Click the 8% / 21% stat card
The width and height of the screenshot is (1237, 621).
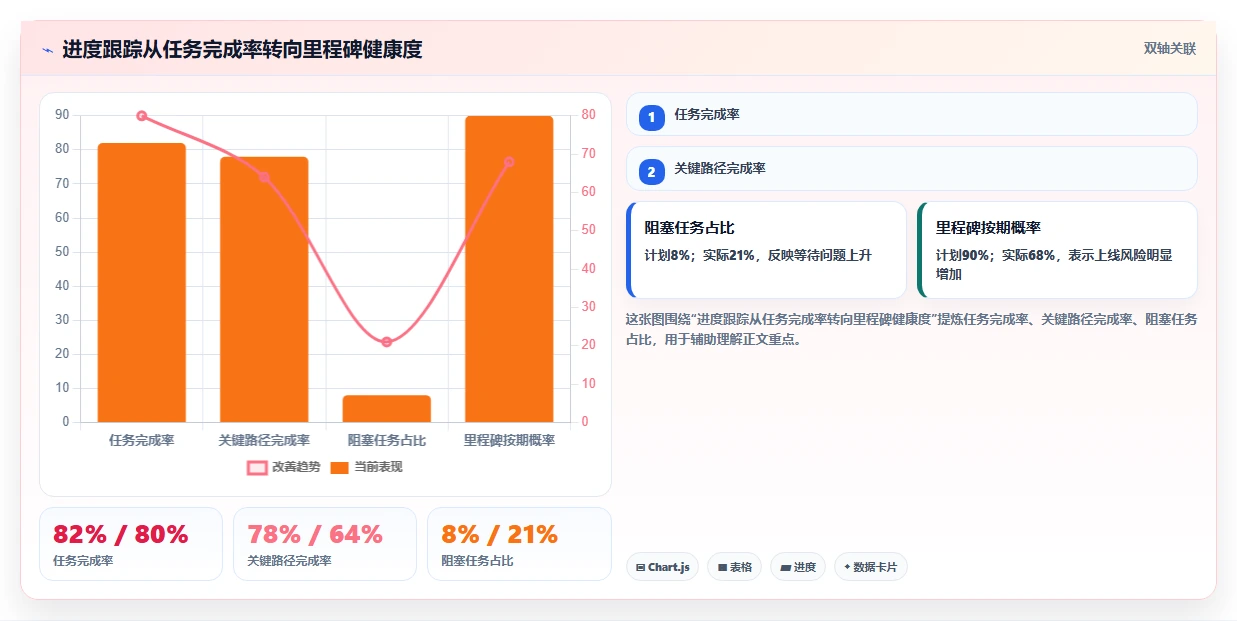[519, 544]
